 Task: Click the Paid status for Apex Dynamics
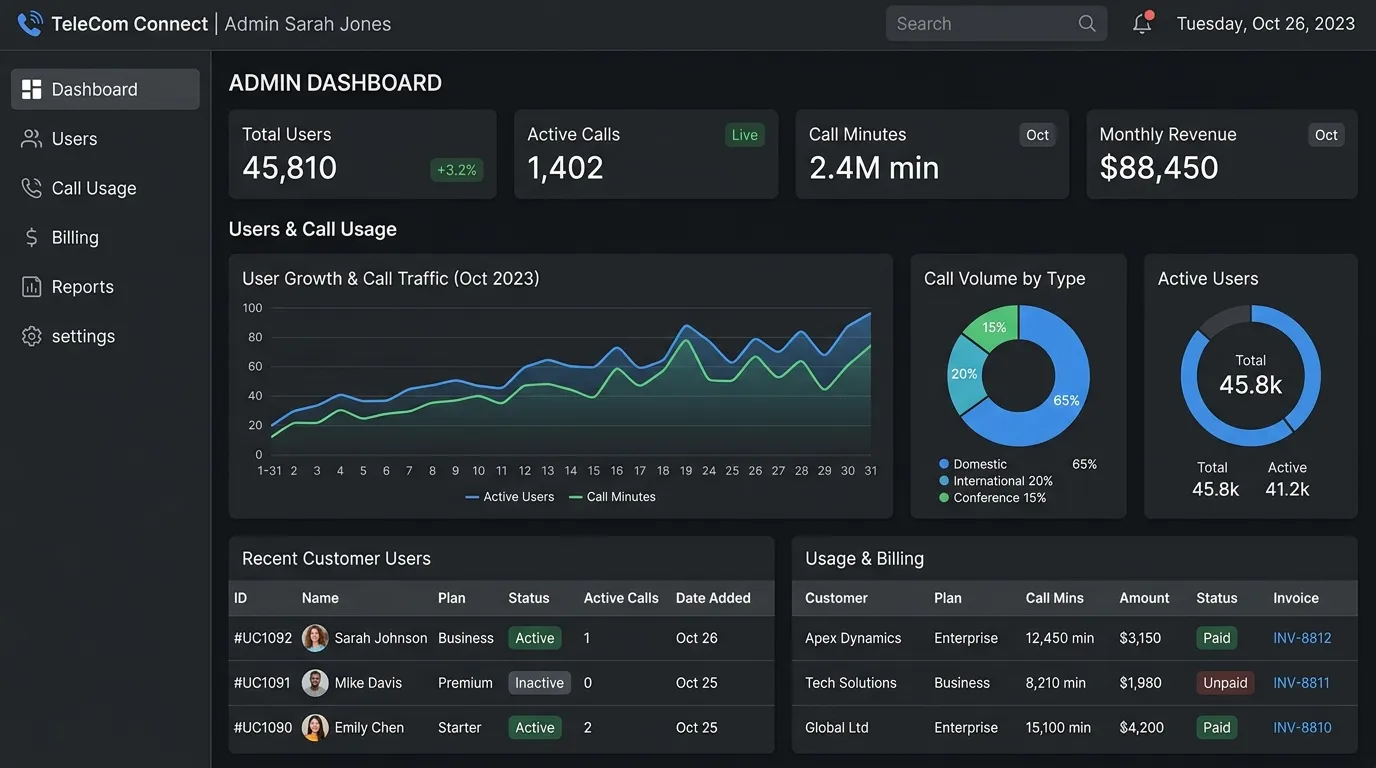coord(1217,638)
